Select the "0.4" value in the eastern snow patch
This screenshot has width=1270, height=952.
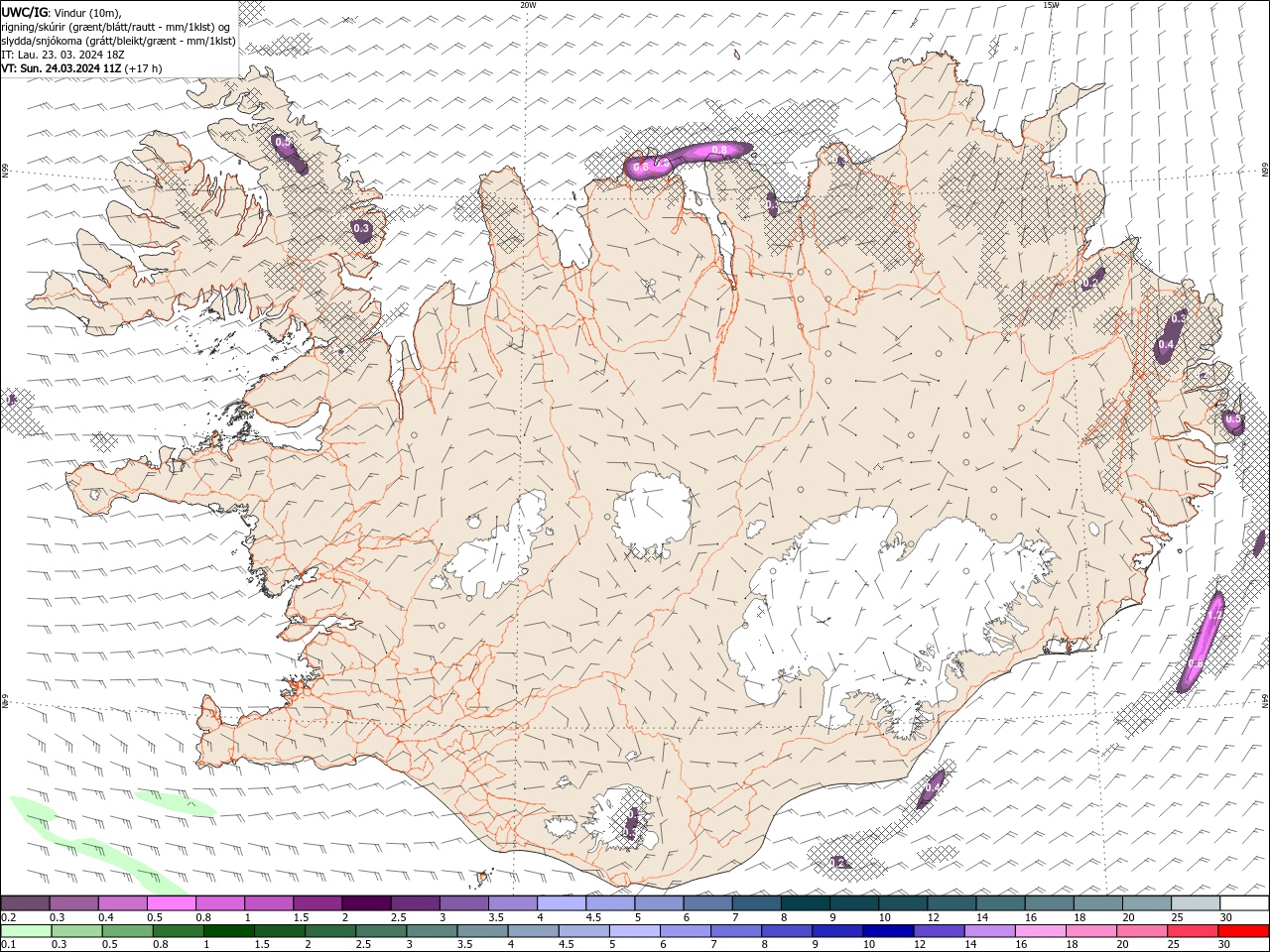(1166, 345)
